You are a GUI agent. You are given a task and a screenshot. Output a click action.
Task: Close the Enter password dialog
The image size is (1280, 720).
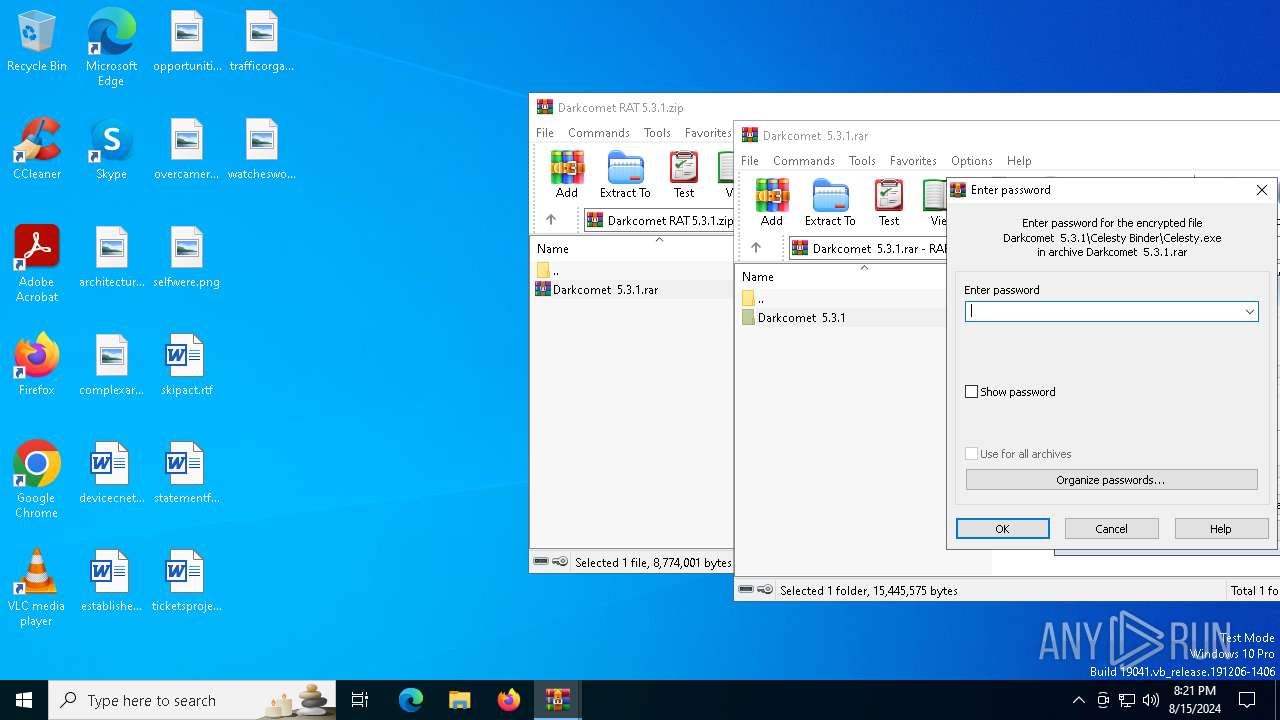click(x=1261, y=190)
